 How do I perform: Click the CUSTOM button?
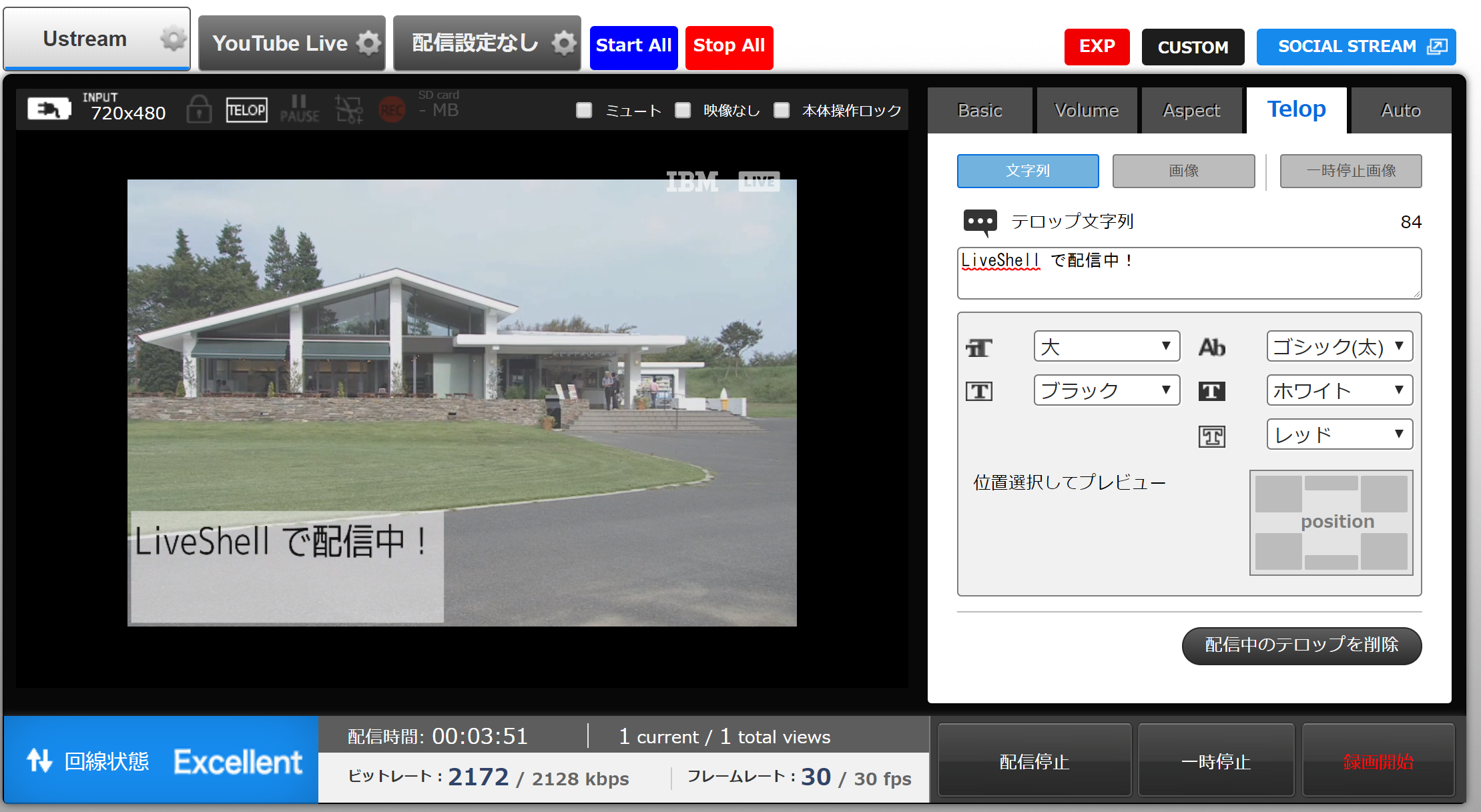(x=1193, y=47)
